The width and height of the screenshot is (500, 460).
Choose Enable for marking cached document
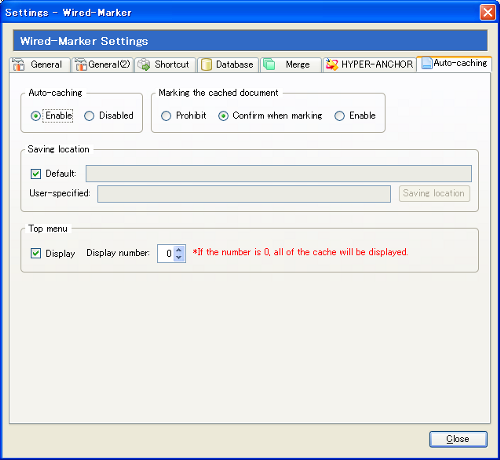pyautogui.click(x=339, y=116)
